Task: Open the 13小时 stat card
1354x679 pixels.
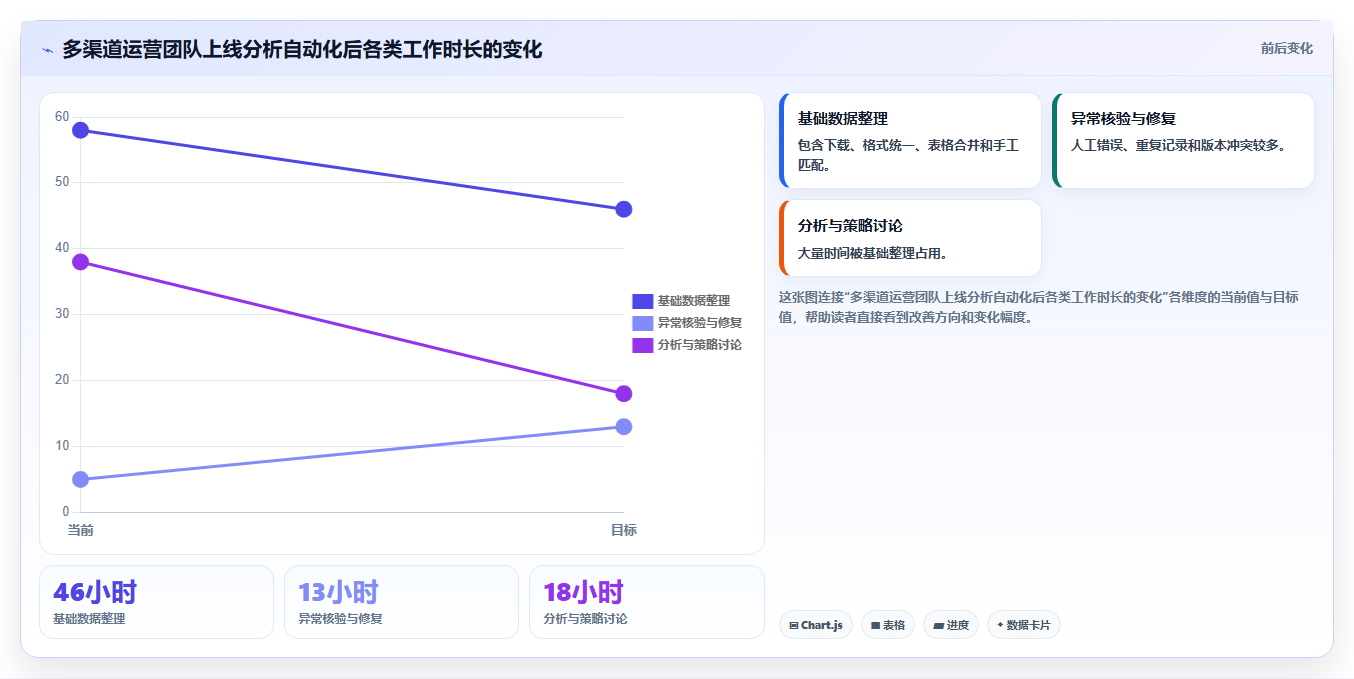Action: [401, 602]
